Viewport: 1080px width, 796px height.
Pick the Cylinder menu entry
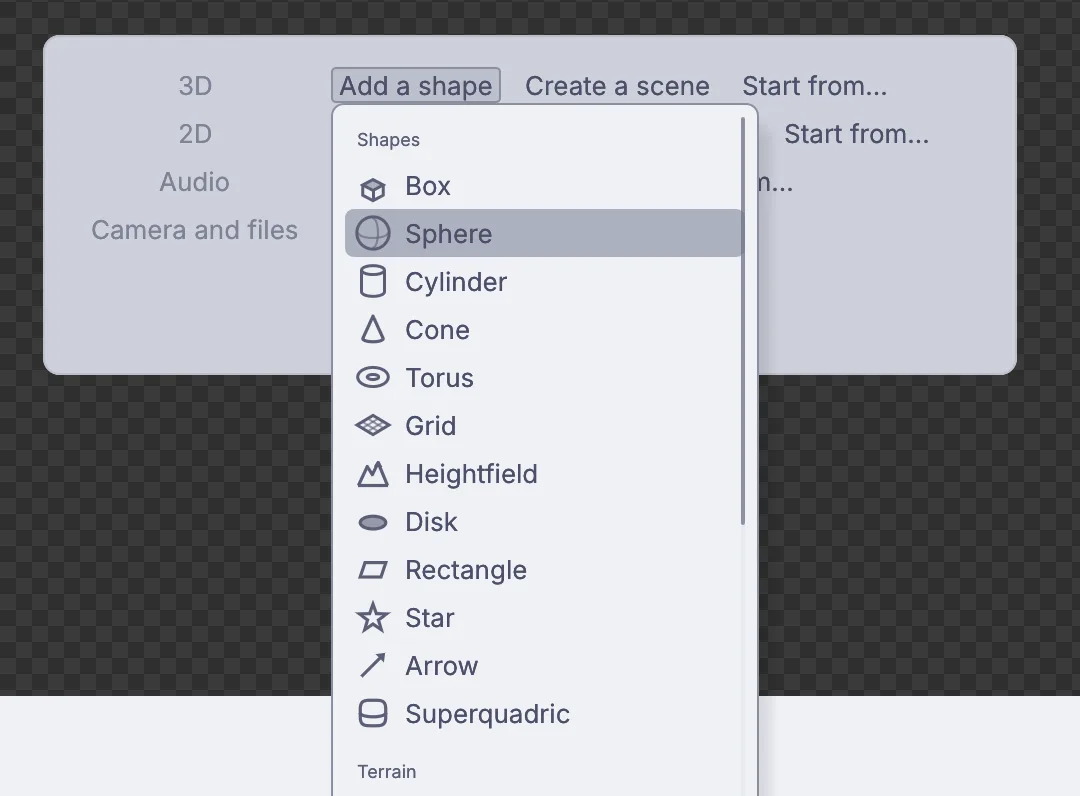[543, 282]
